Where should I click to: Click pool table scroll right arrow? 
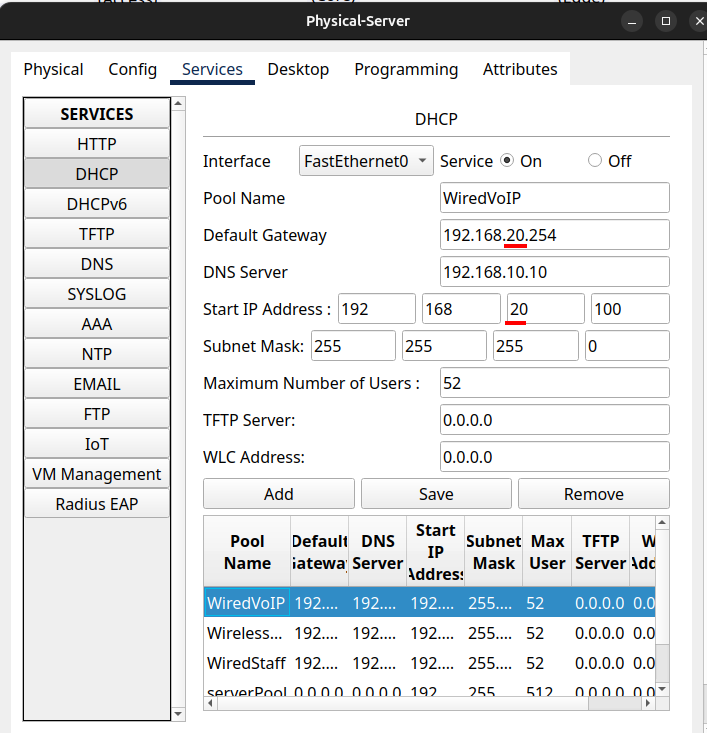click(x=648, y=703)
